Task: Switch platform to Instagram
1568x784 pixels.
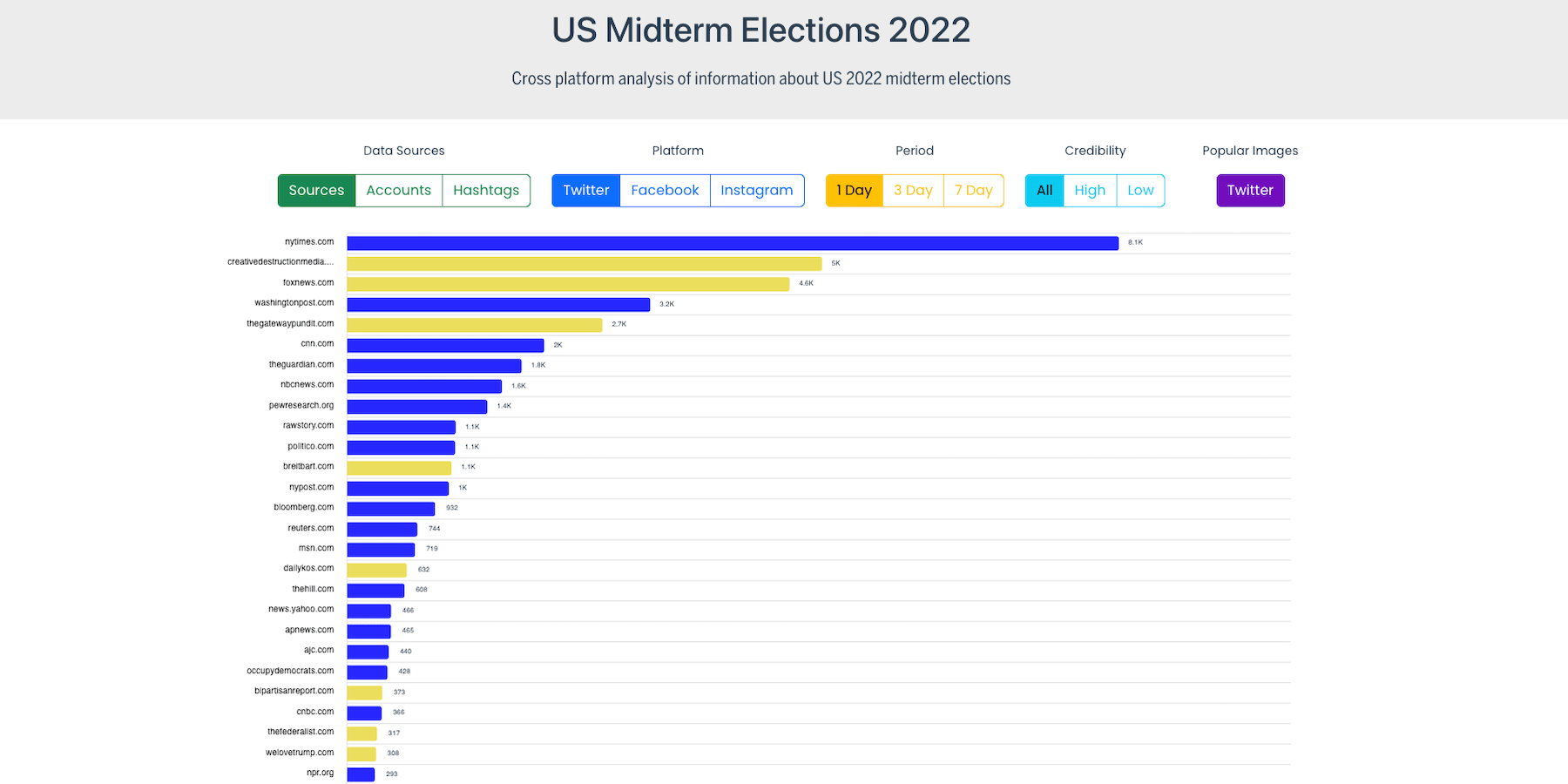Action: (756, 190)
